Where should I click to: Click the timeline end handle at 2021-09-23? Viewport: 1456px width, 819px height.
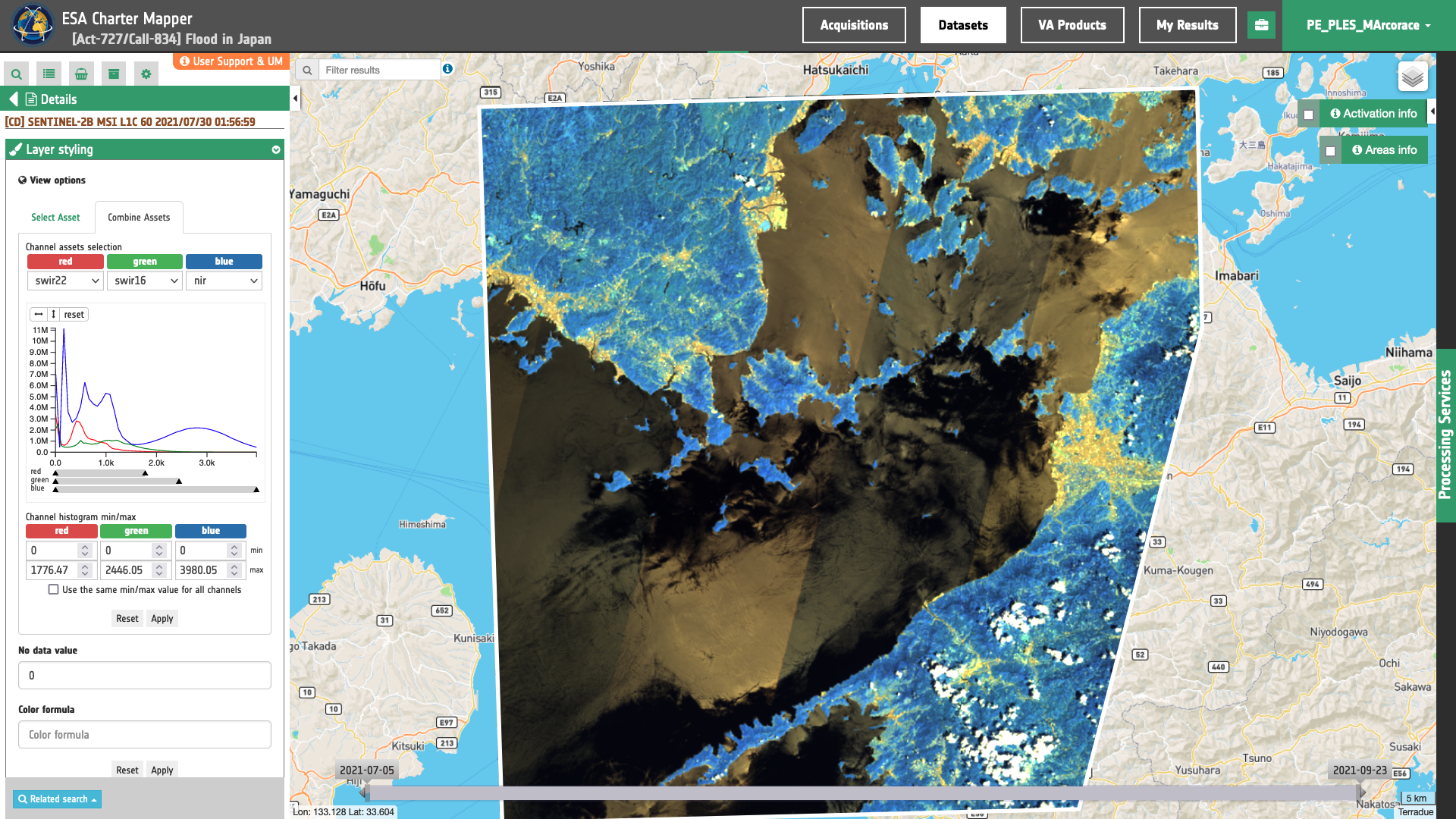point(1361,792)
